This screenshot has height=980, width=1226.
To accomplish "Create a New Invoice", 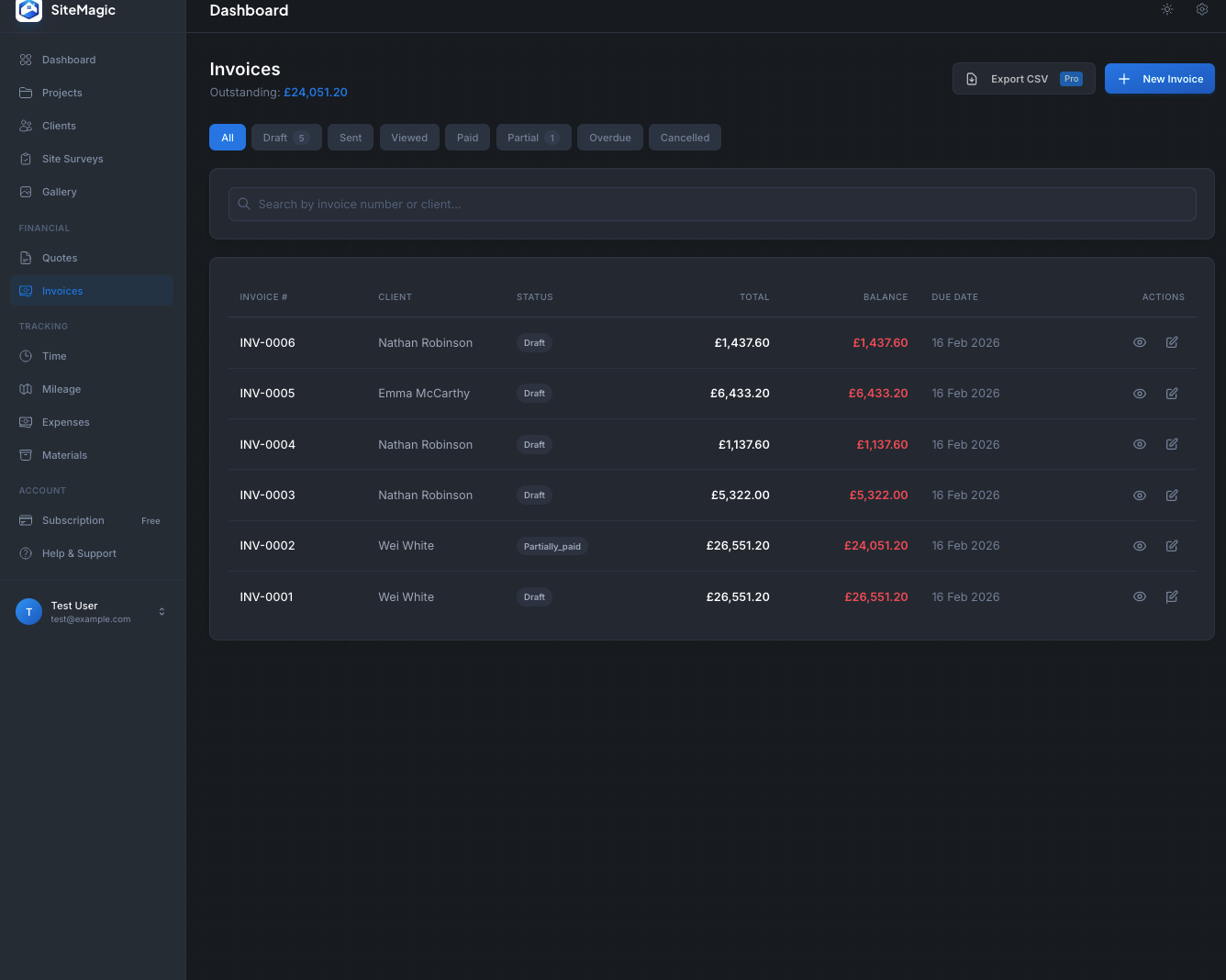I will 1160,78.
